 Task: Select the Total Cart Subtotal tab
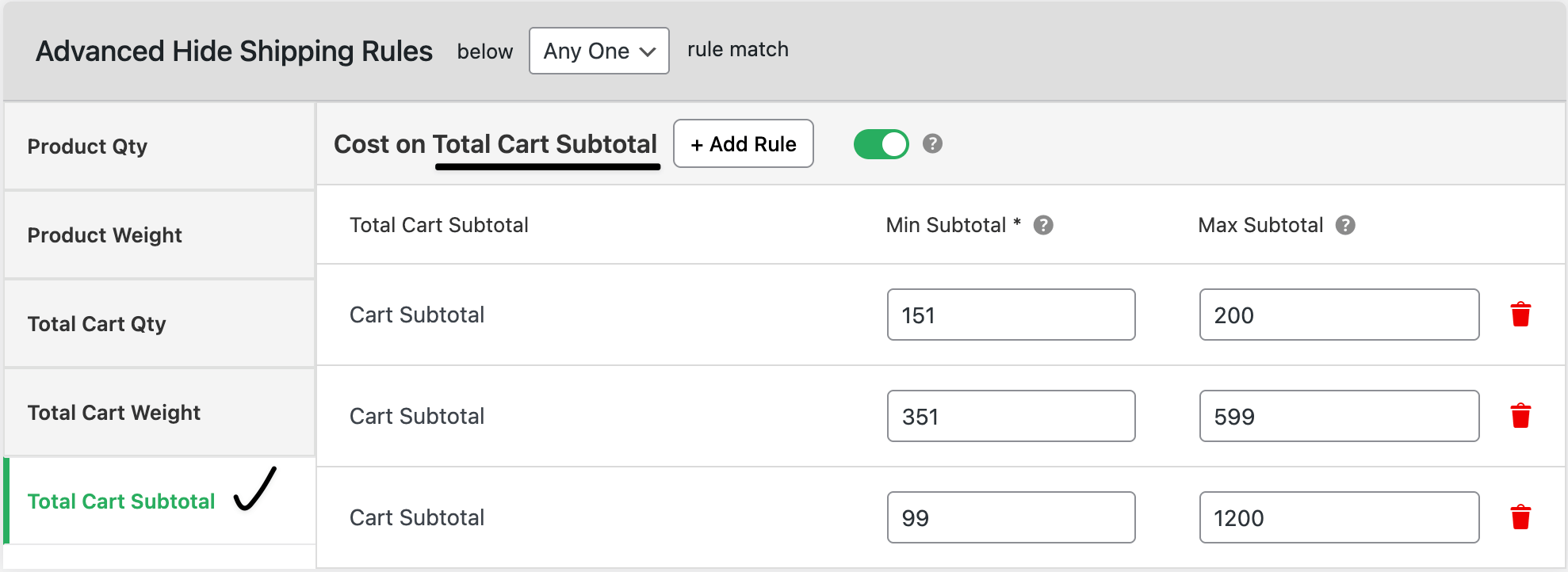pyautogui.click(x=120, y=501)
